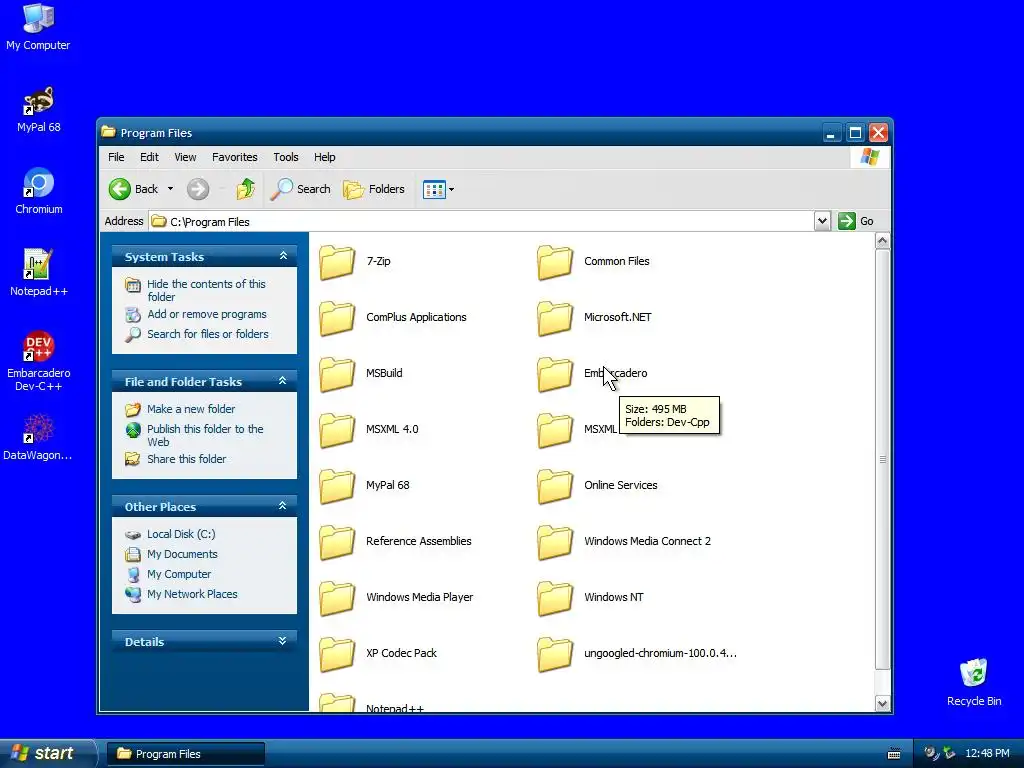Select the MyPal 68 folder icon
This screenshot has width=1024, height=768.
(x=337, y=487)
